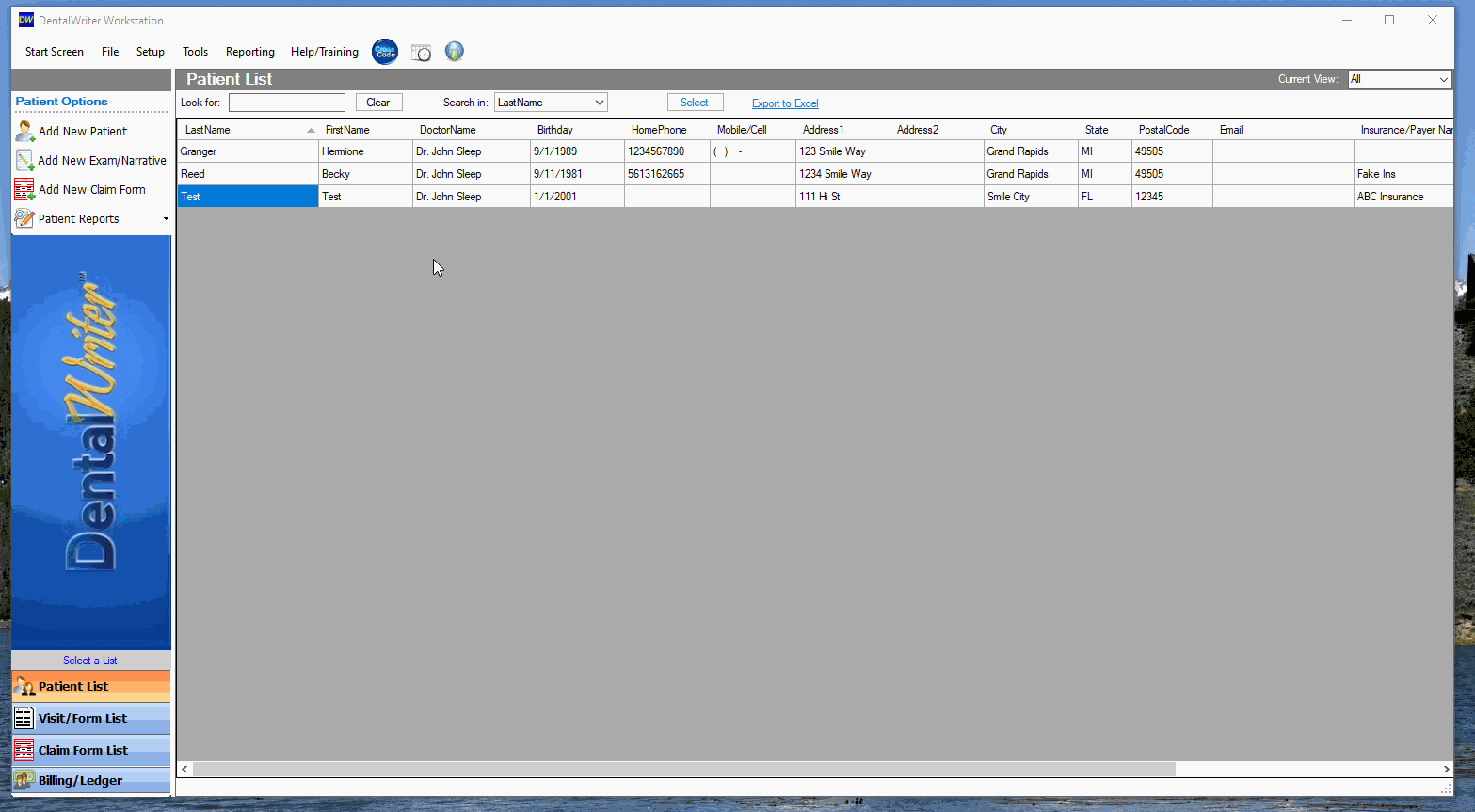Viewport: 1475px width, 812px height.
Task: Click the Email column header
Action: point(1283,130)
